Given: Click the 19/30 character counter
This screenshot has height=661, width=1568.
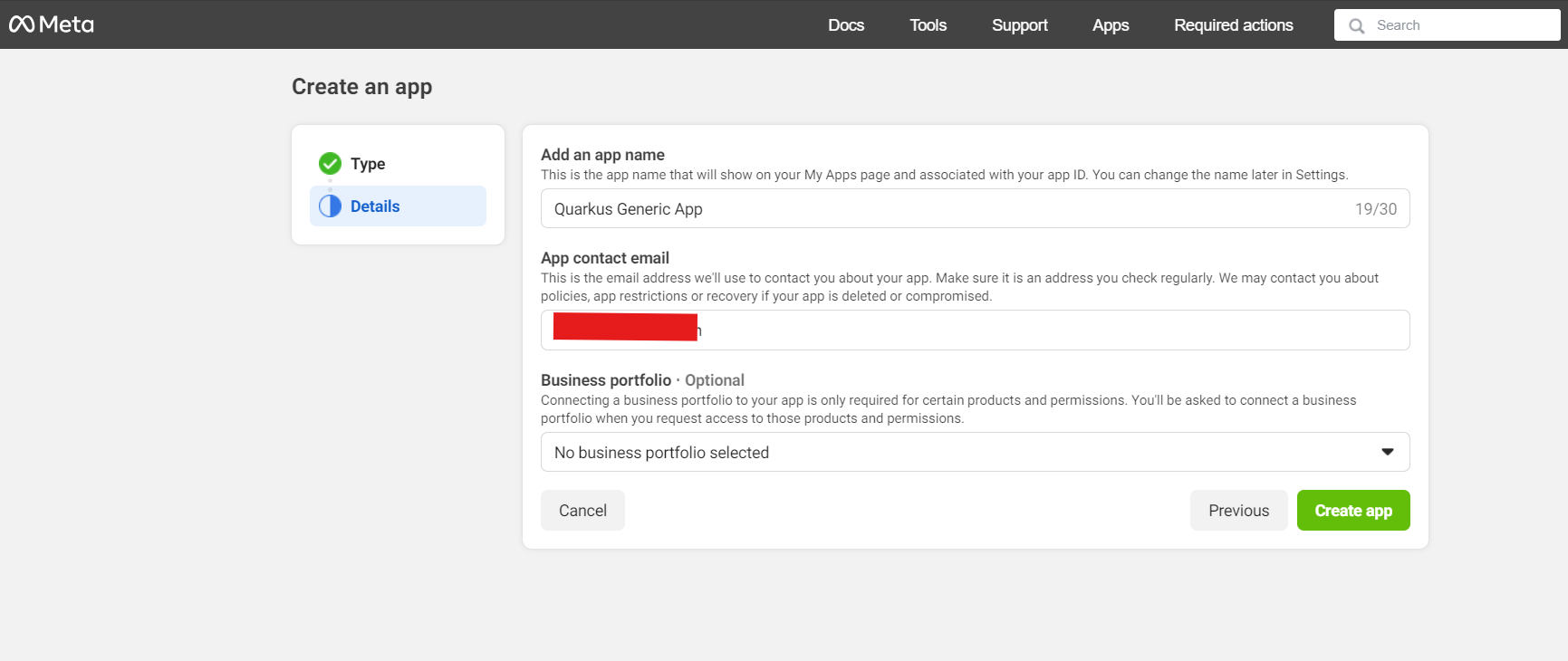Looking at the screenshot, I should tap(1375, 209).
